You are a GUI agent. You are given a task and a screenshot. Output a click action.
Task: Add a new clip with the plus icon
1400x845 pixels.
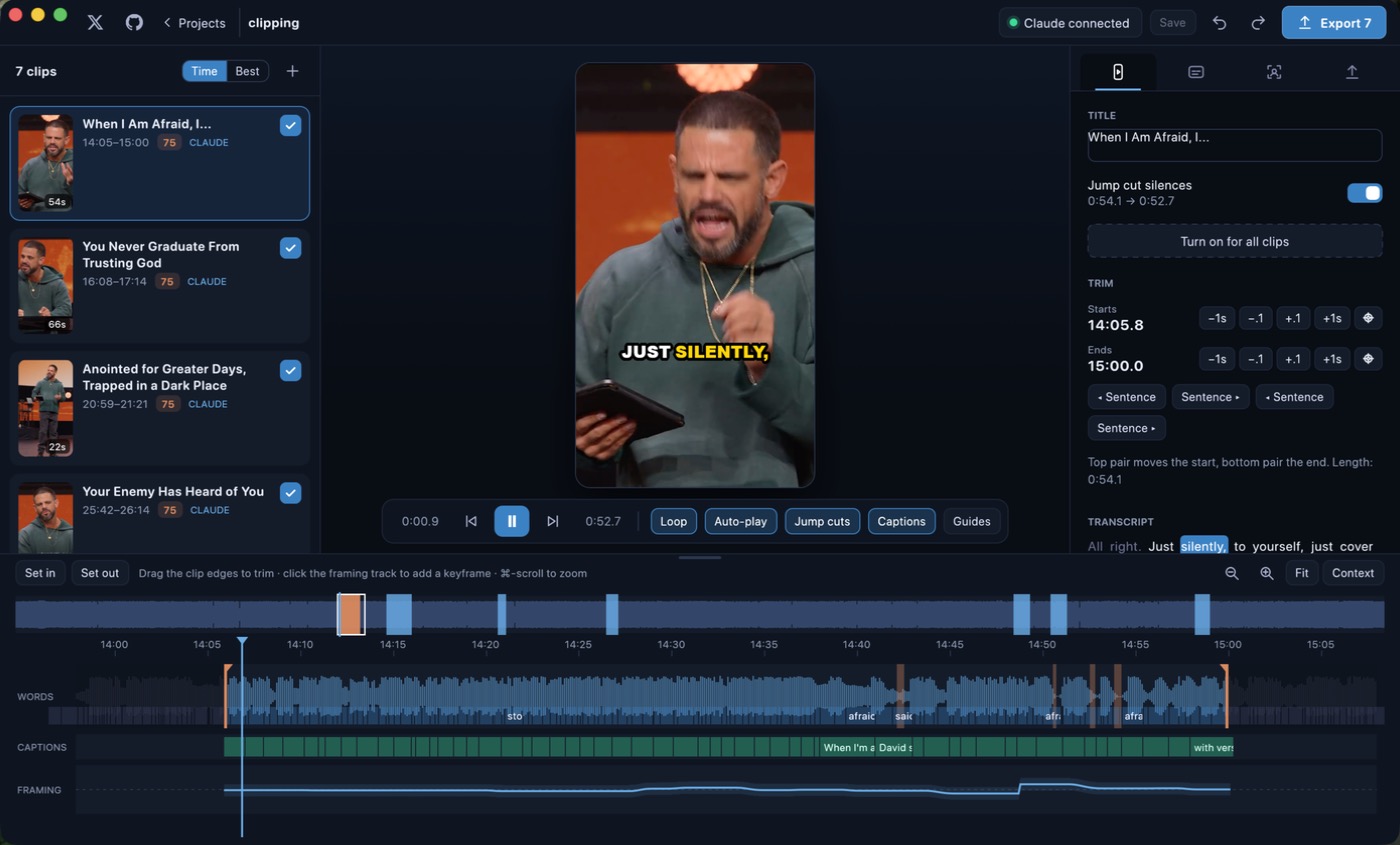(292, 71)
